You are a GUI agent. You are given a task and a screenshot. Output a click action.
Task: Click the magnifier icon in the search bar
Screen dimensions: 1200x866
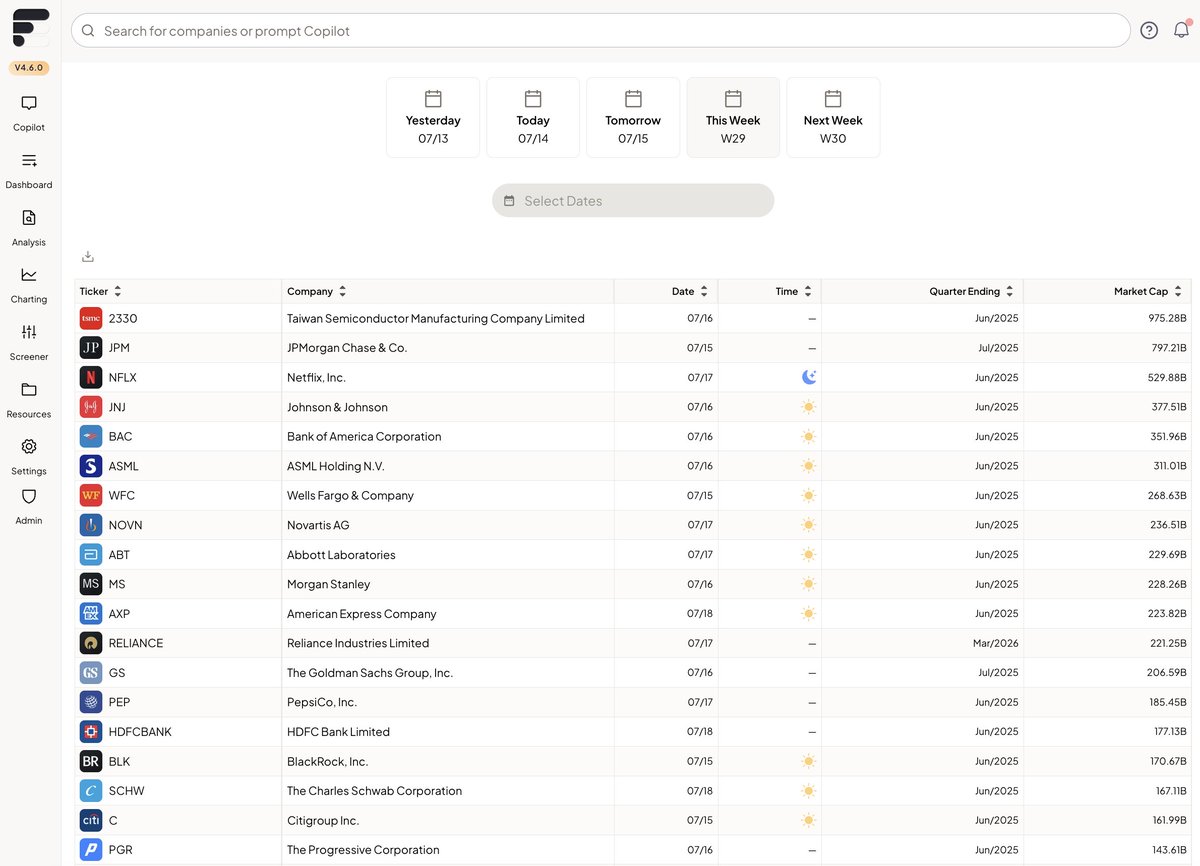[x=89, y=31]
